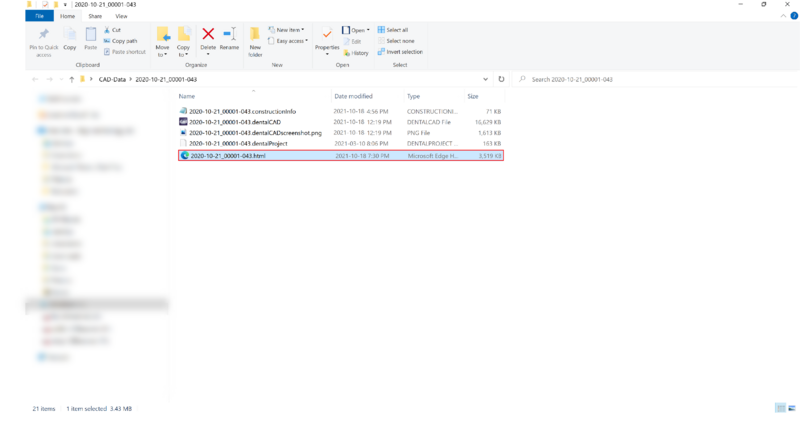This screenshot has width=800, height=422.
Task: Go forward with the Forward arrow
Action: (49, 79)
